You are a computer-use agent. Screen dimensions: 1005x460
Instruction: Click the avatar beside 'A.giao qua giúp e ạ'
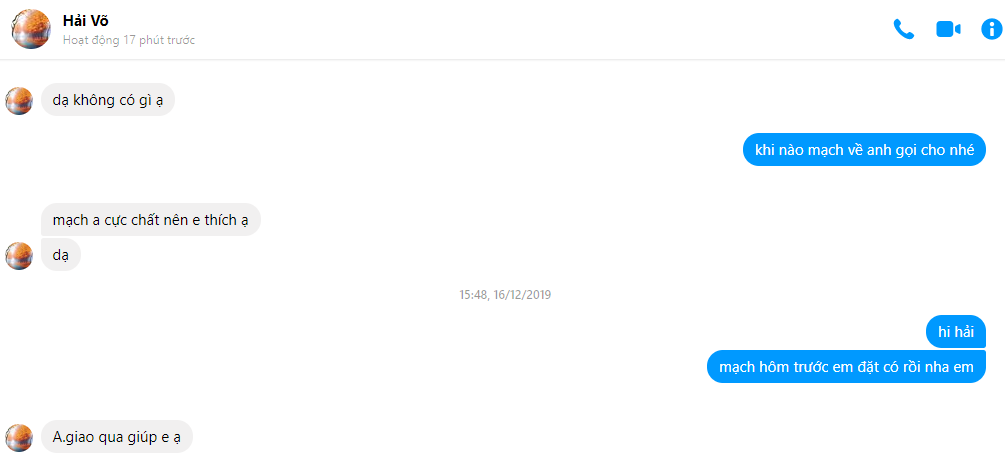point(19,438)
